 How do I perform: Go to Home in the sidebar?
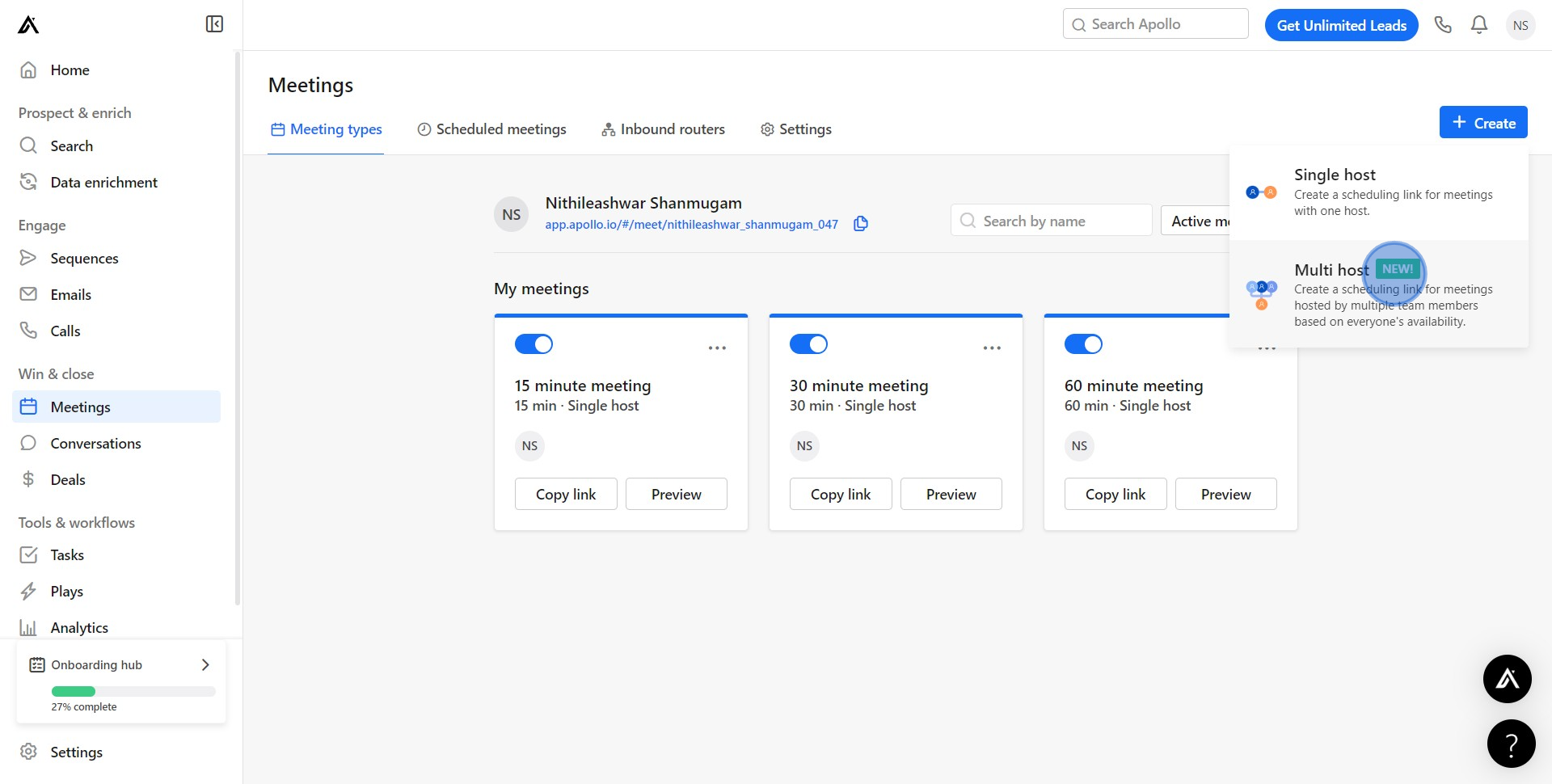(116, 70)
